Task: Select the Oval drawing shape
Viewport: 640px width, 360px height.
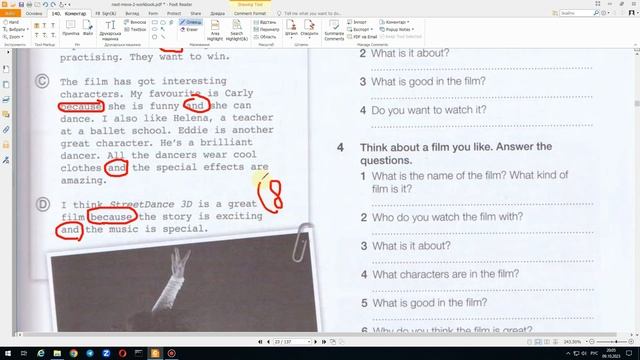Action: pos(155,29)
